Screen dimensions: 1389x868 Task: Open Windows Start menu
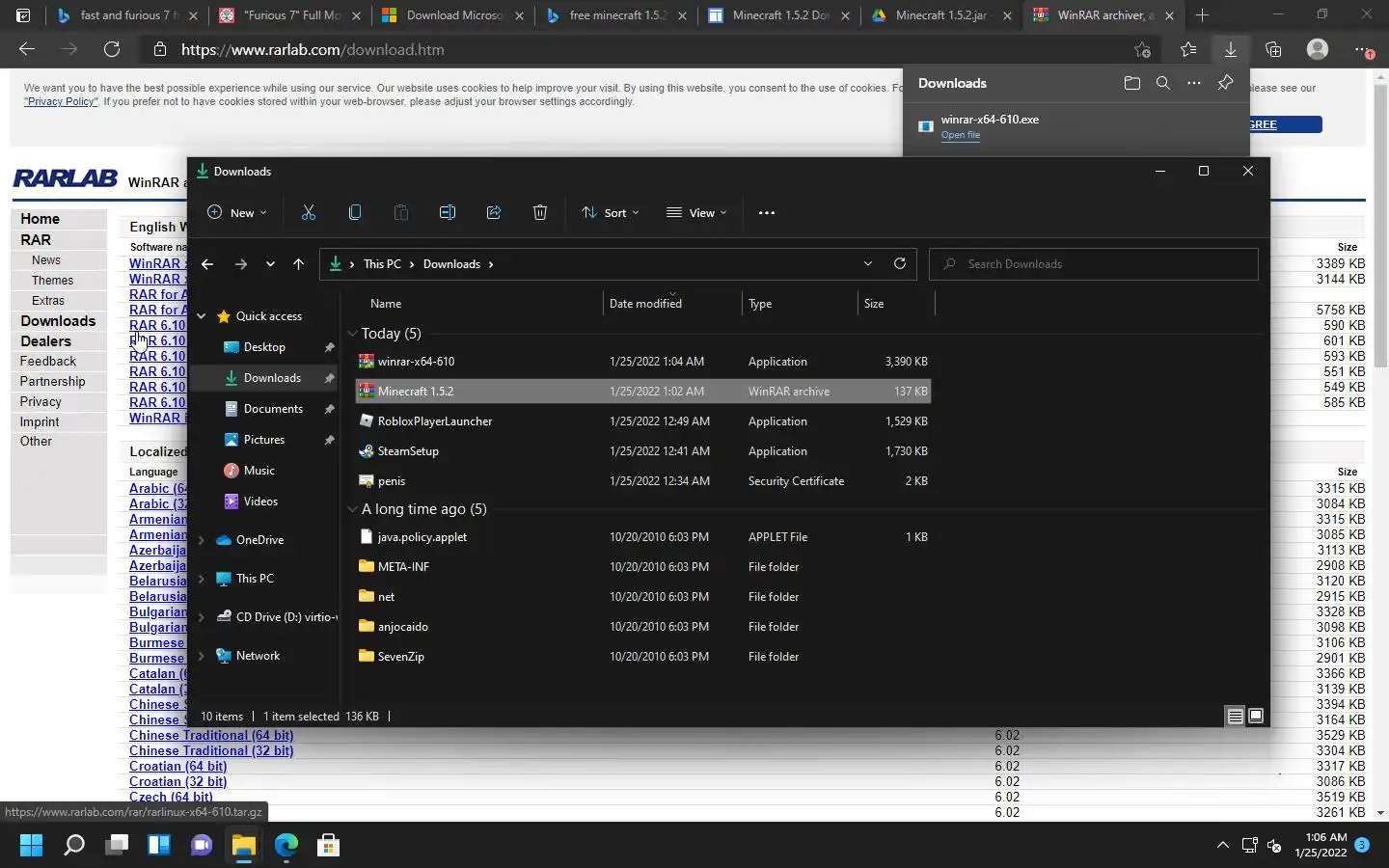(x=31, y=846)
